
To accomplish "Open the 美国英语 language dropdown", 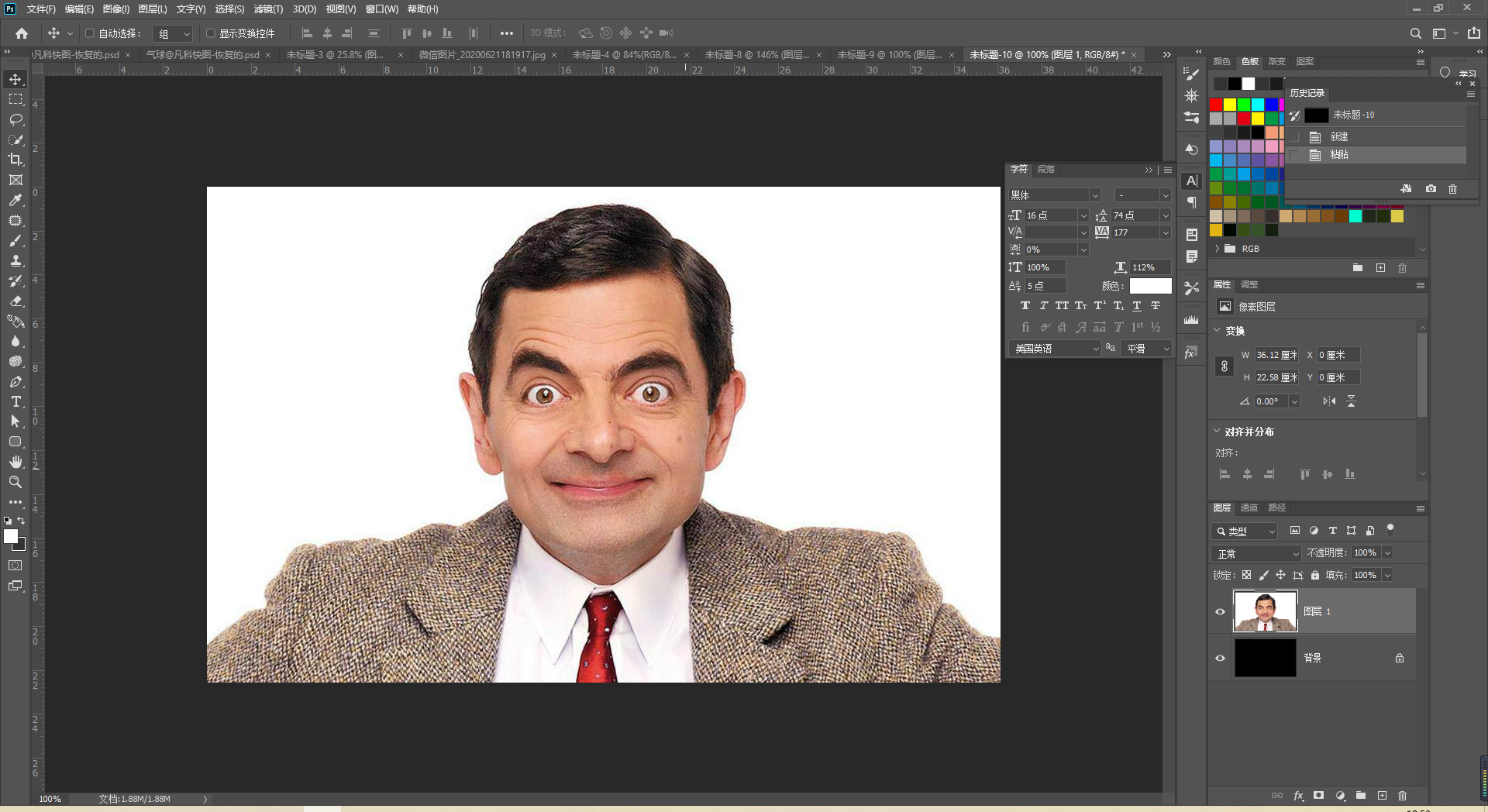I will tap(1054, 349).
